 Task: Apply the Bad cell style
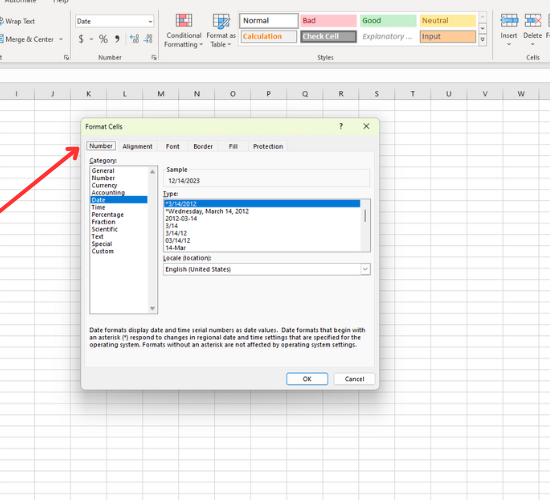pyautogui.click(x=328, y=21)
